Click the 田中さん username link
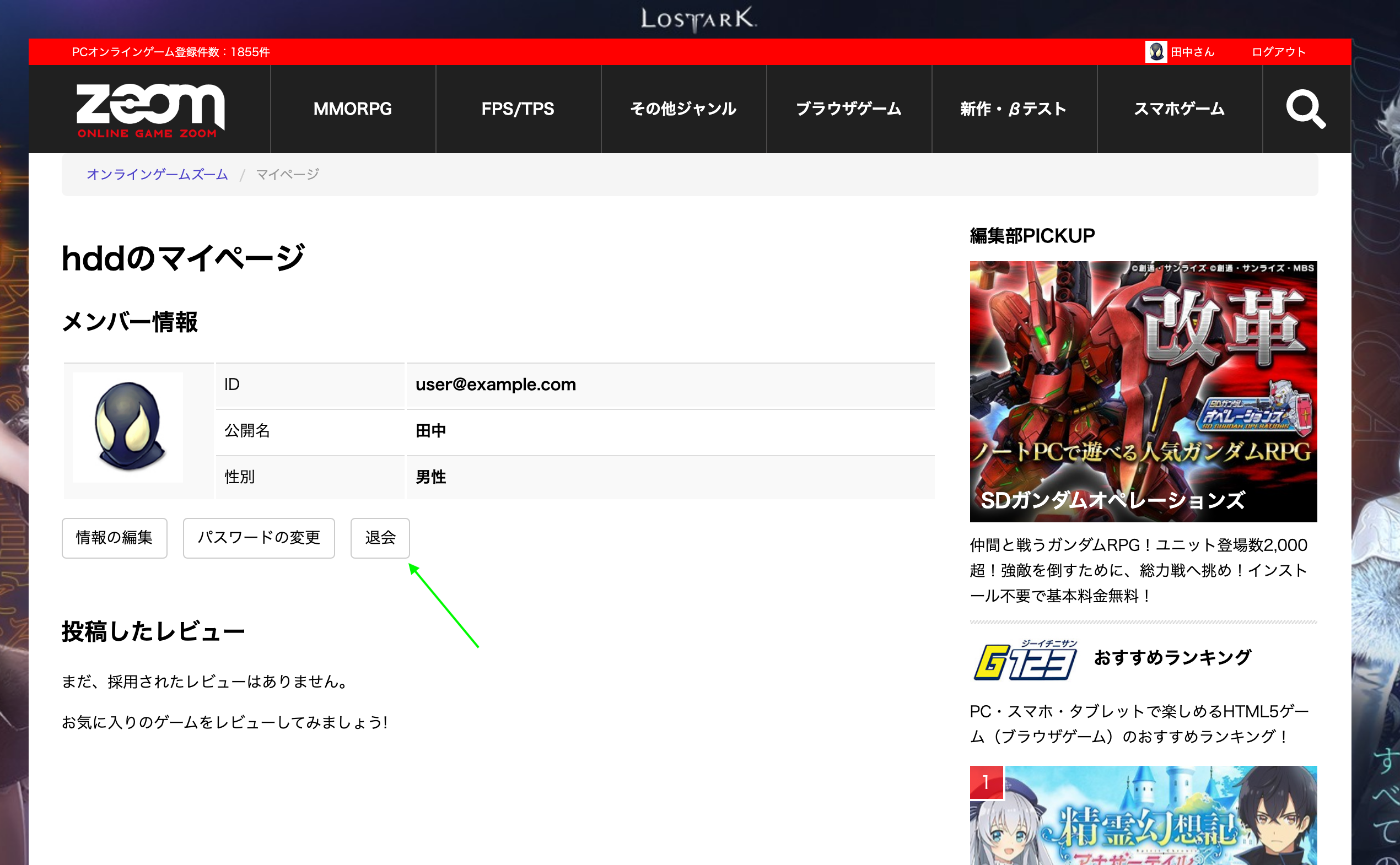1400x865 pixels. pyautogui.click(x=1193, y=52)
